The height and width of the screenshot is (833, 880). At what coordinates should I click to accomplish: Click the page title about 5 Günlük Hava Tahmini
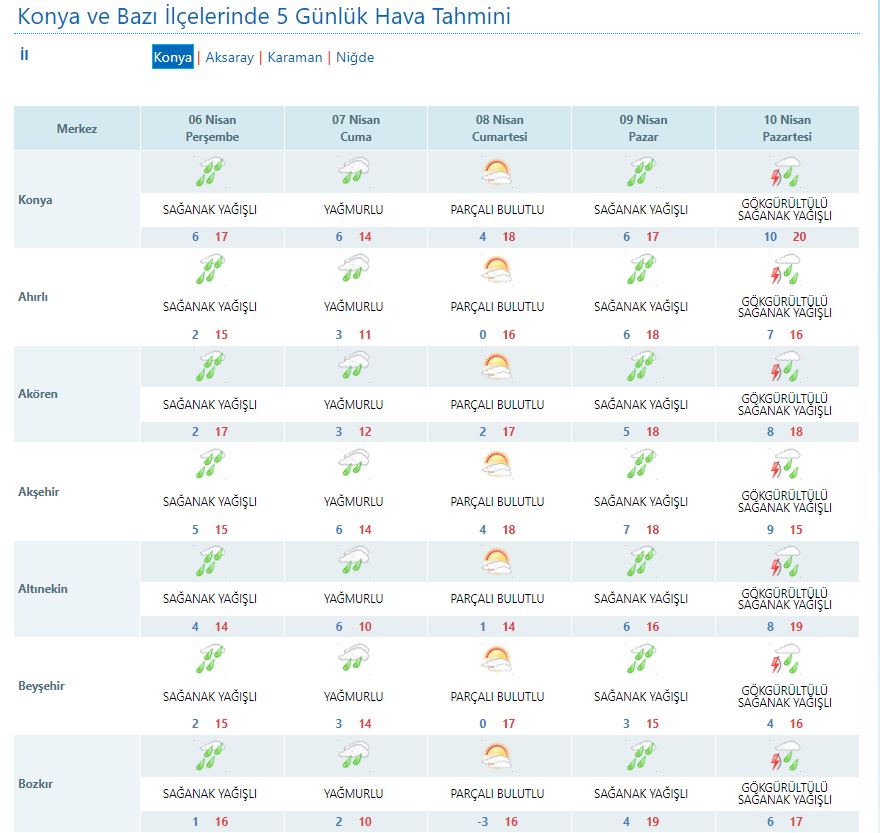[x=265, y=17]
